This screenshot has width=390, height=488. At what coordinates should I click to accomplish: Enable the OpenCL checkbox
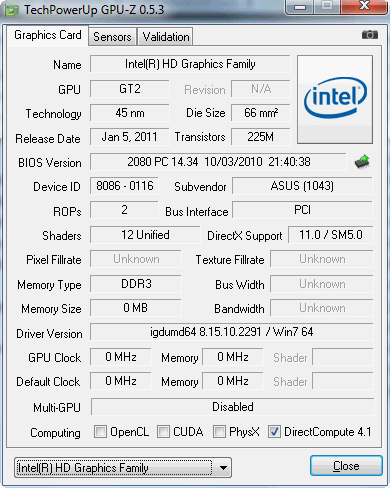point(100,431)
